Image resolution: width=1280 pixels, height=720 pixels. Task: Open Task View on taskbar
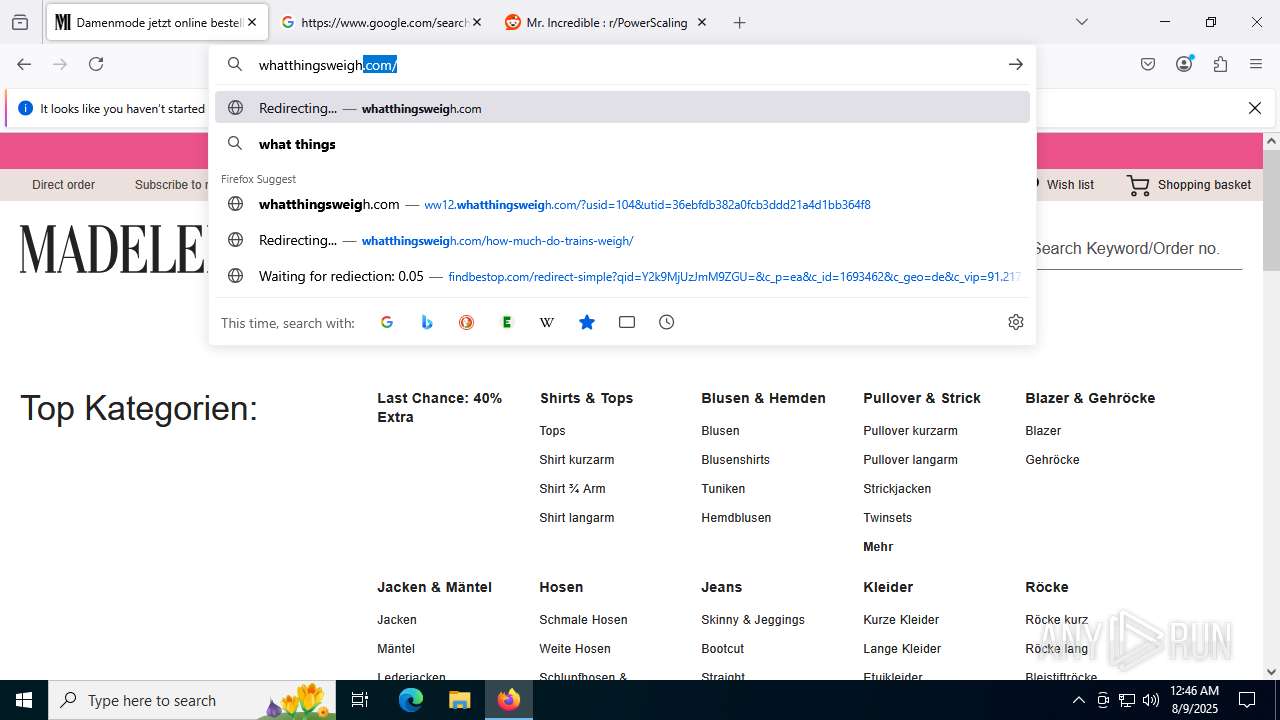pos(360,700)
